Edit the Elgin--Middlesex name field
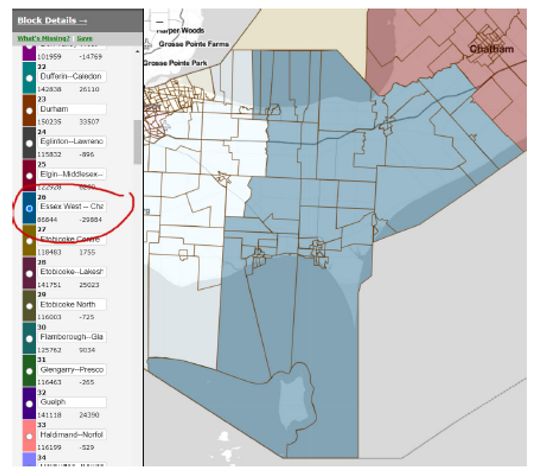Viewport: 547px width, 475px height. (x=72, y=174)
